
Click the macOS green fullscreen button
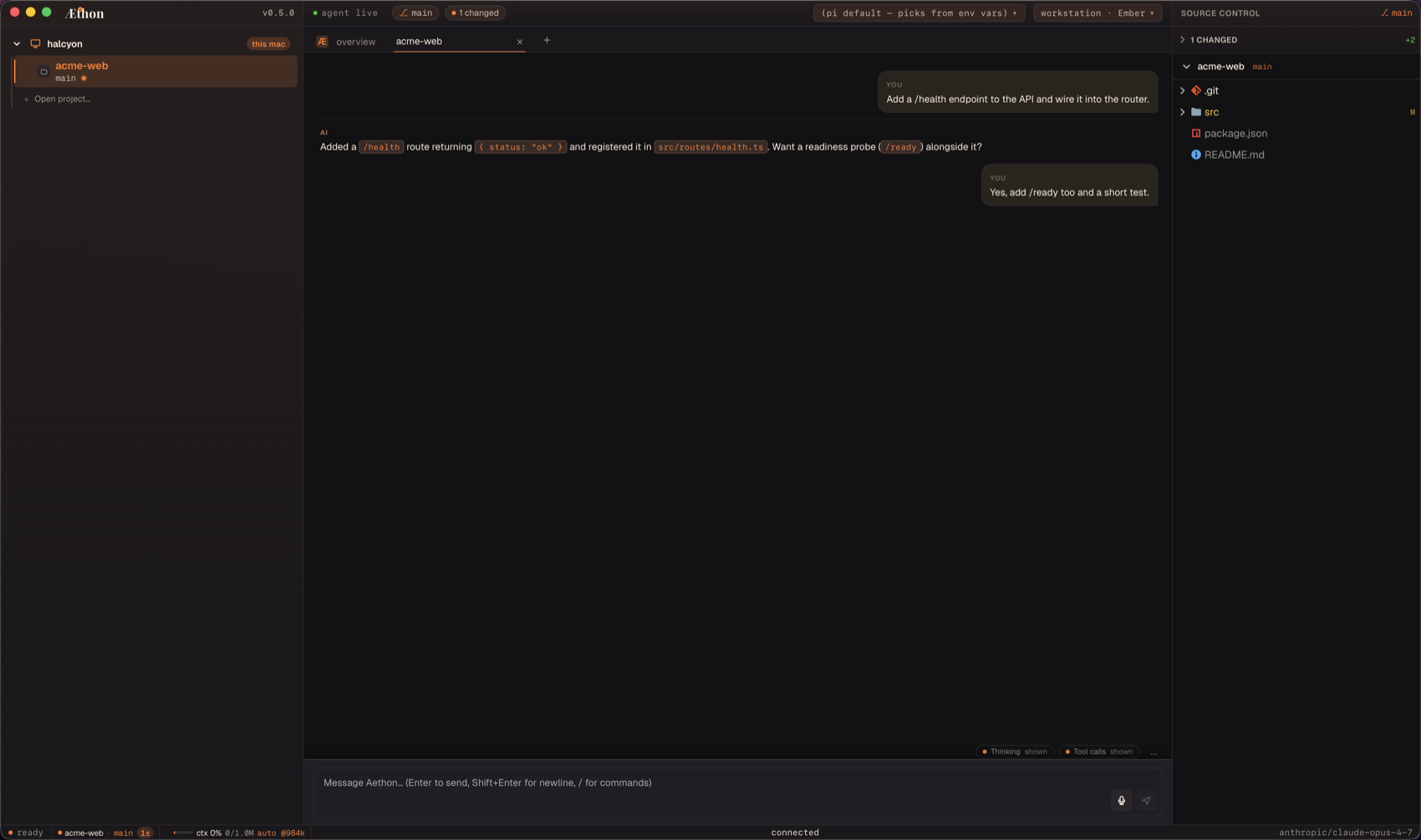pos(47,13)
